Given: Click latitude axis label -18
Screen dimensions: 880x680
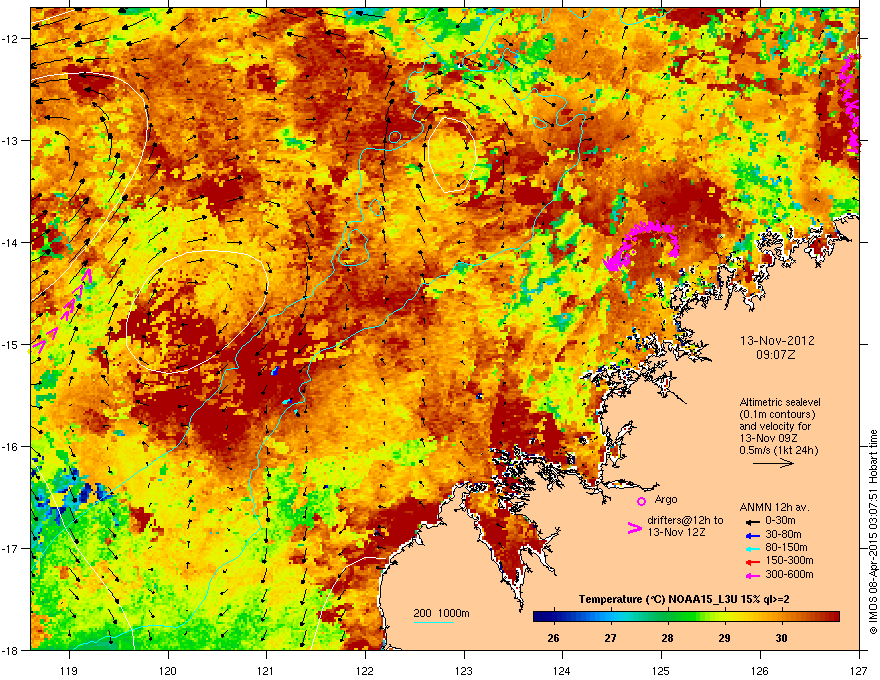Looking at the screenshot, I should point(10,650).
